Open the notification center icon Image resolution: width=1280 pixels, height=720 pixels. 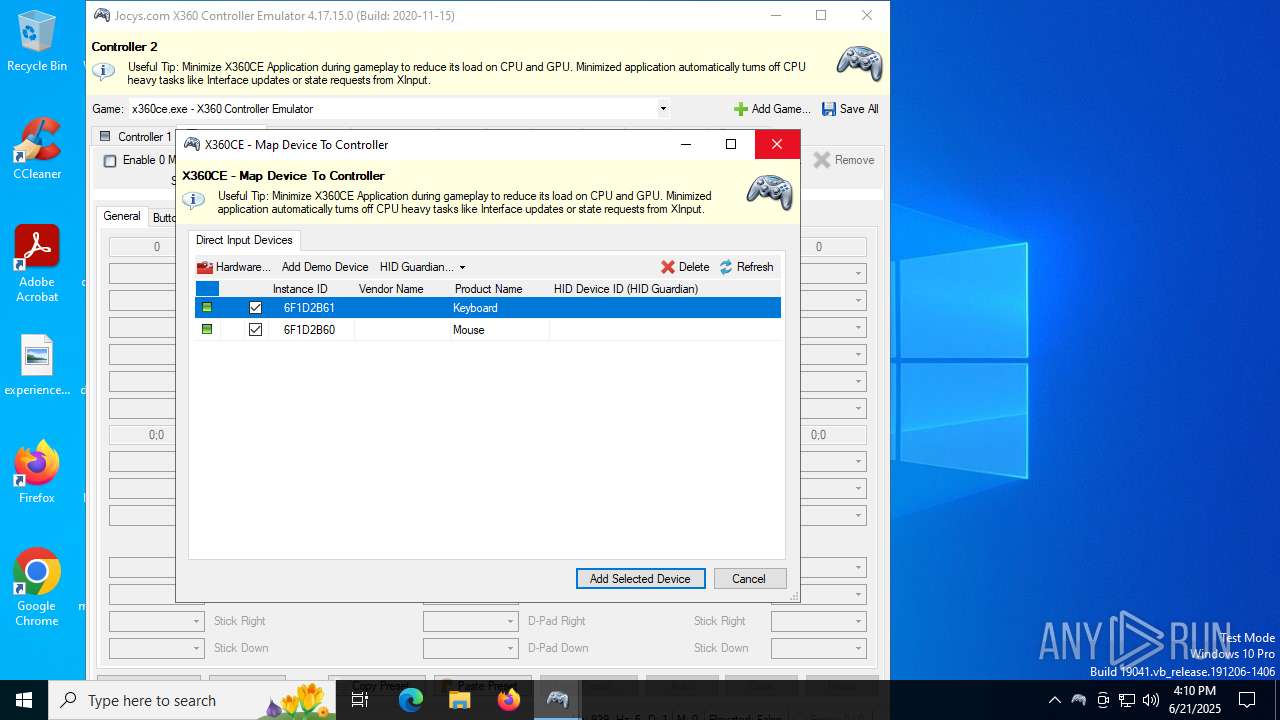(1247, 700)
